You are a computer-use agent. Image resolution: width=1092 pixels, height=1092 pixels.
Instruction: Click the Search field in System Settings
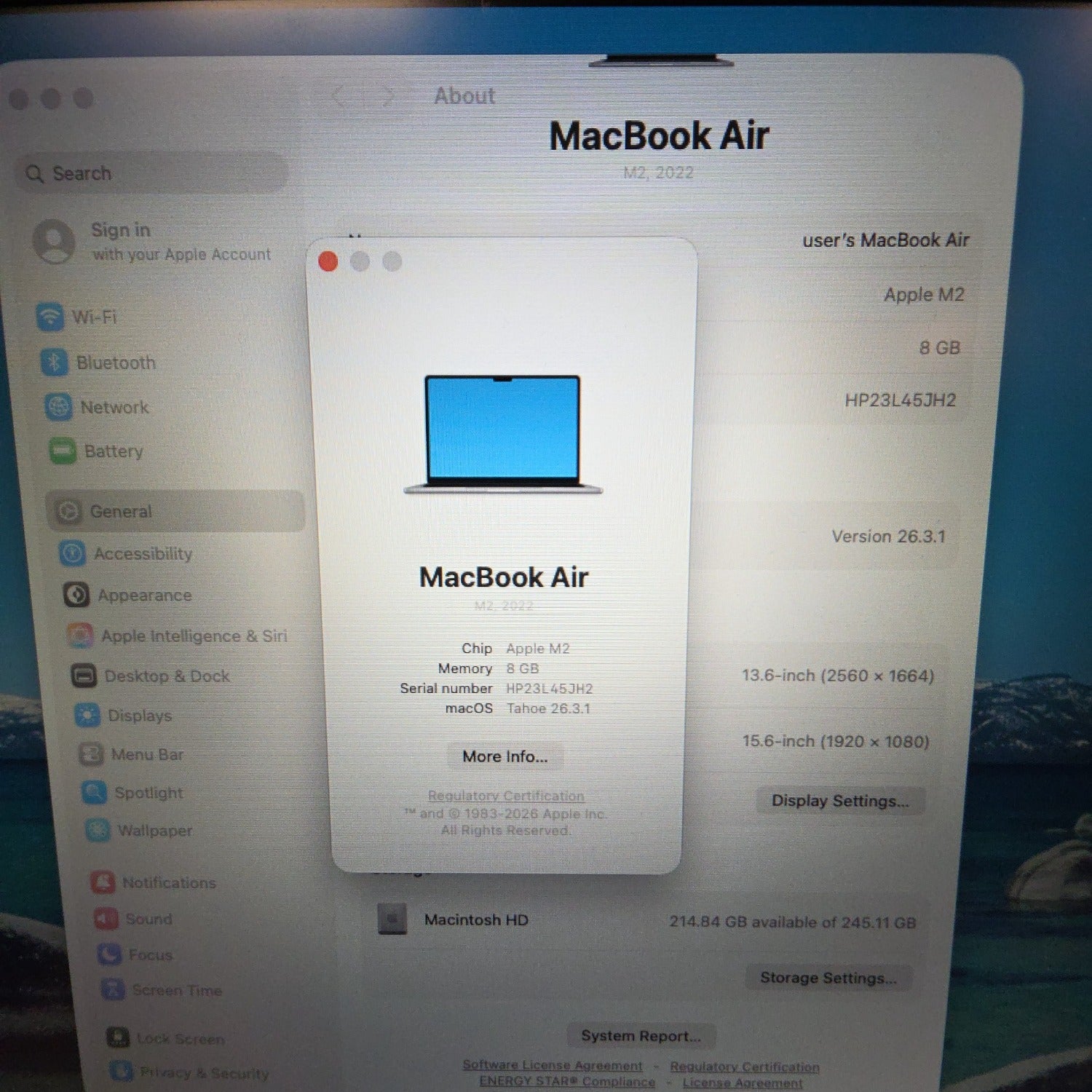point(152,173)
